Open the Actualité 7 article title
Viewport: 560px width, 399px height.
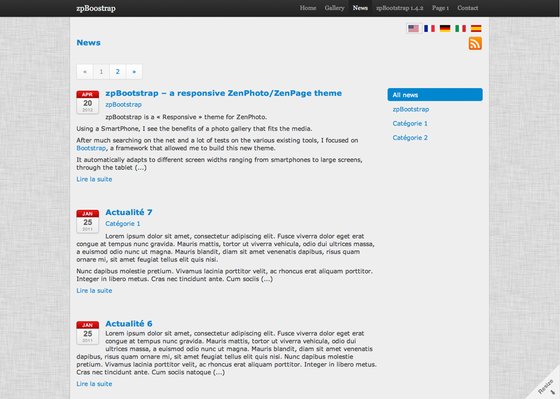(x=129, y=212)
